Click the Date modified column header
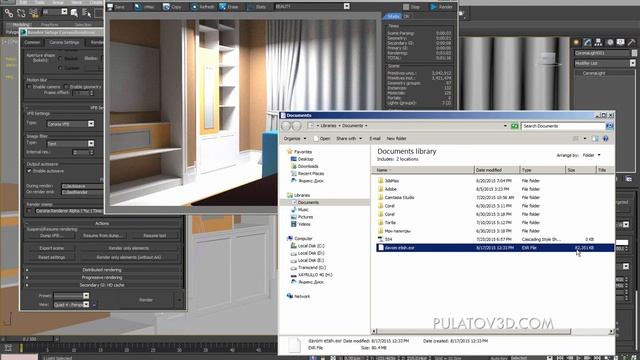 [x=496, y=170]
